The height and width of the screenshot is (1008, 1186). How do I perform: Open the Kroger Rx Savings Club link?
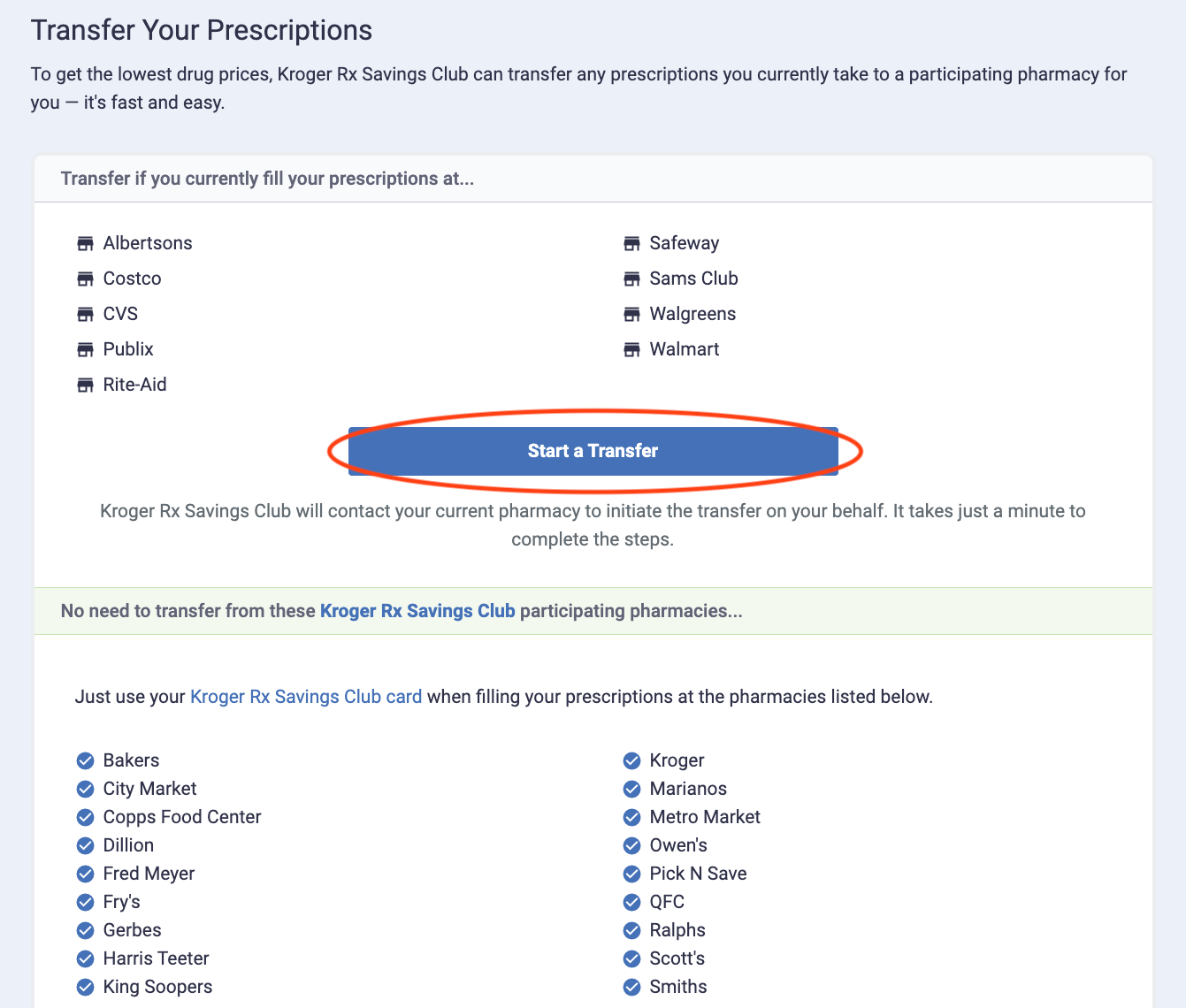point(417,611)
